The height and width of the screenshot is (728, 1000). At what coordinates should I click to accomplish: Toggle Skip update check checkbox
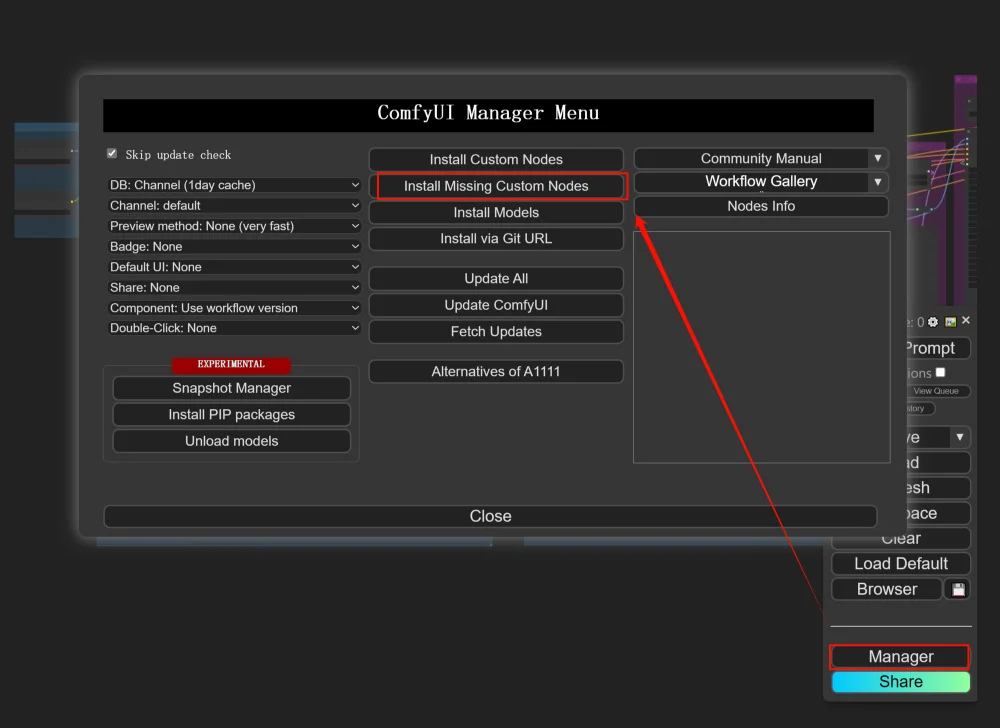(x=112, y=154)
